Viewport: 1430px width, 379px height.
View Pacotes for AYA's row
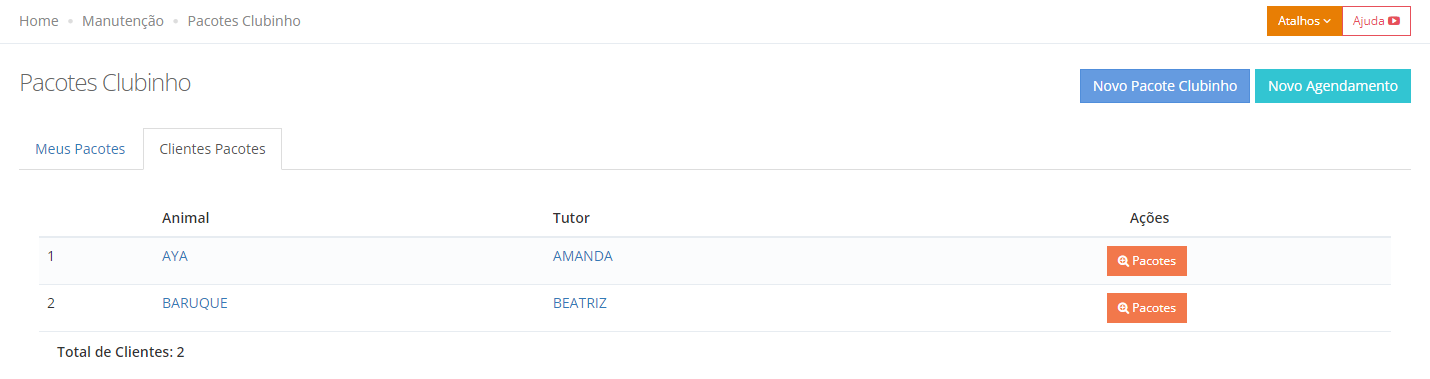tap(1147, 261)
